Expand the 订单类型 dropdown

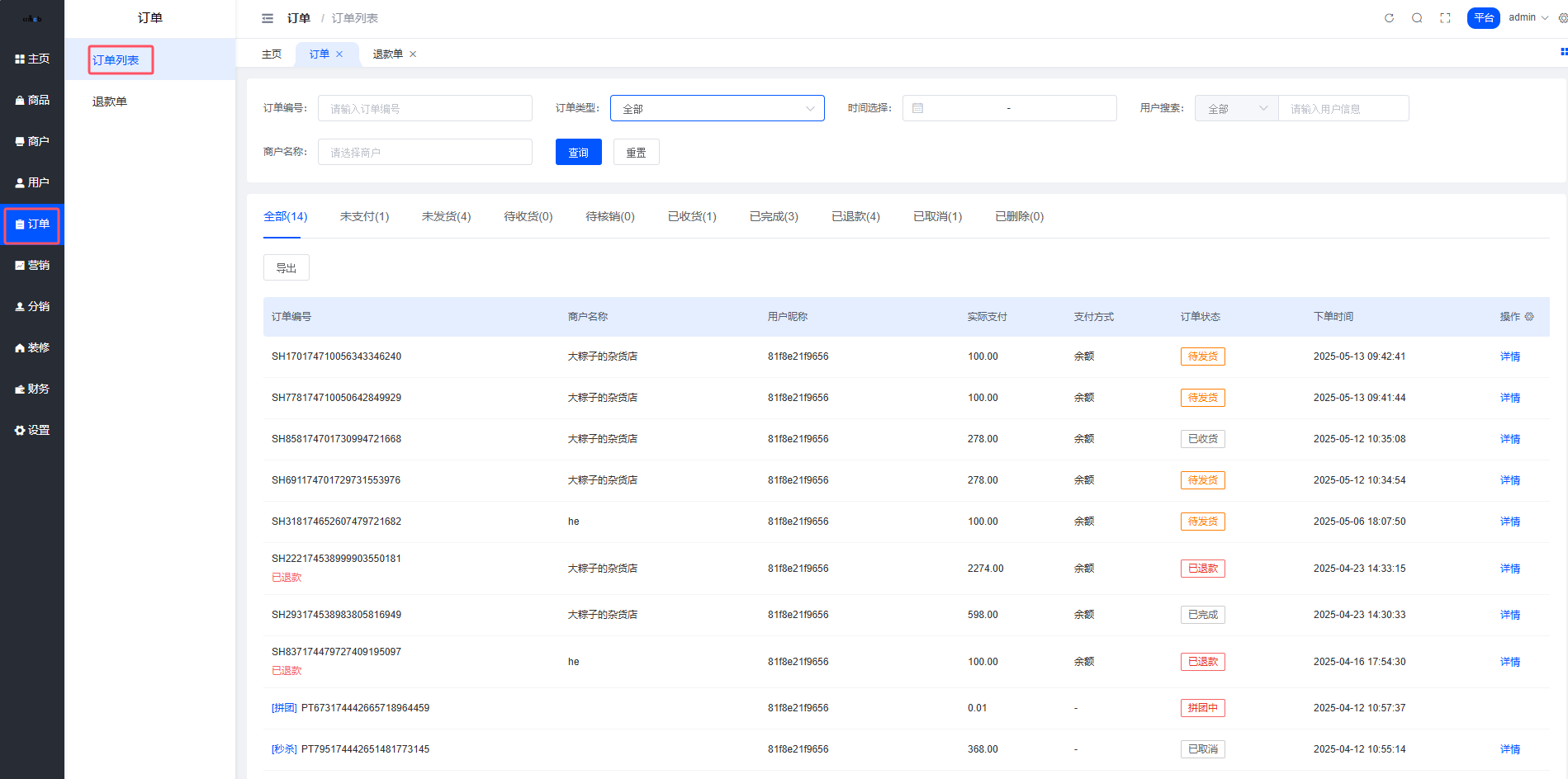(x=717, y=108)
